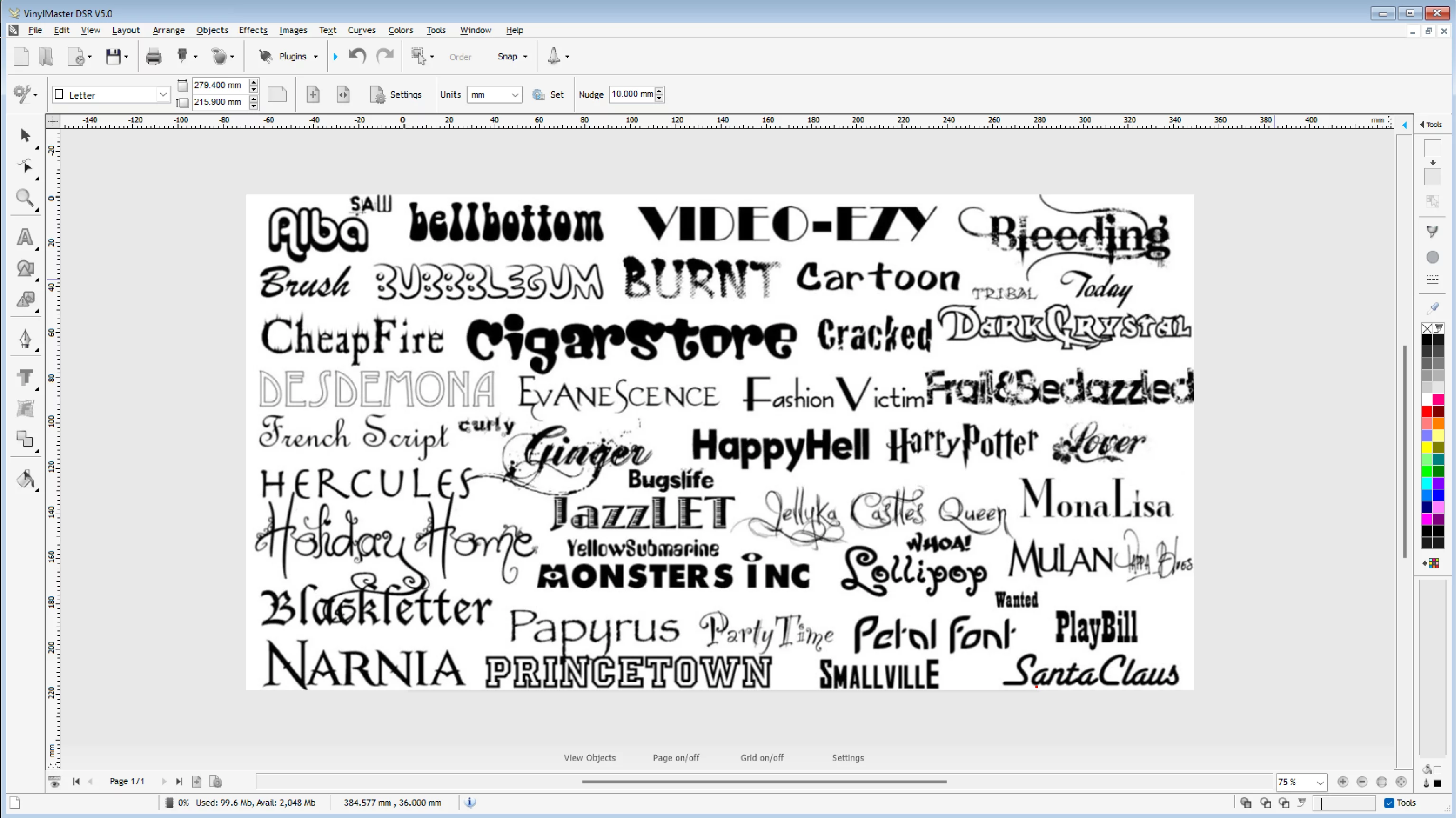Open the Arrange menu
Viewport: 1456px width, 818px height.
[x=169, y=30]
